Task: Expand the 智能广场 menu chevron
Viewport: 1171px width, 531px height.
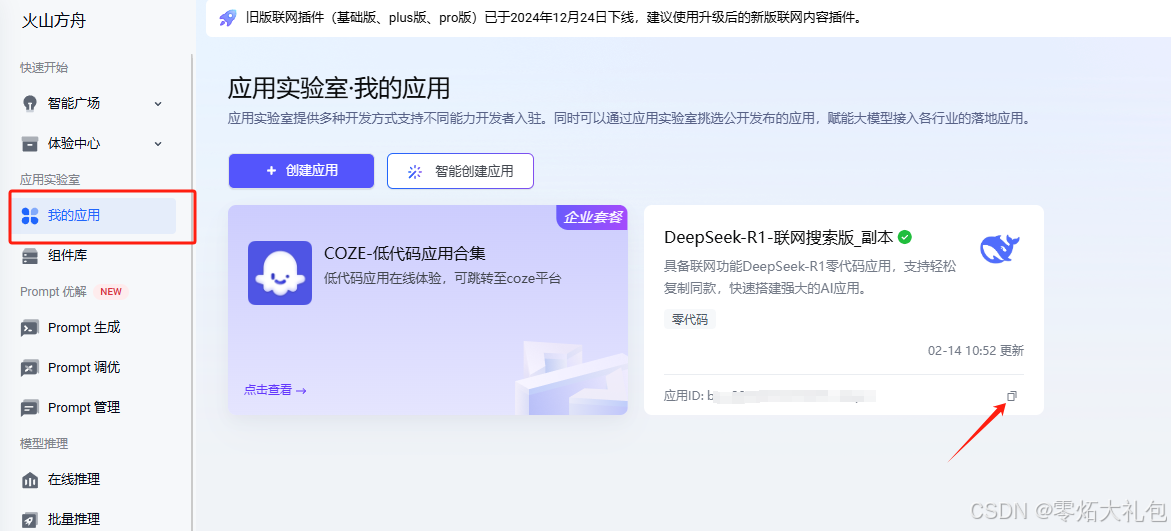Action: pos(158,104)
